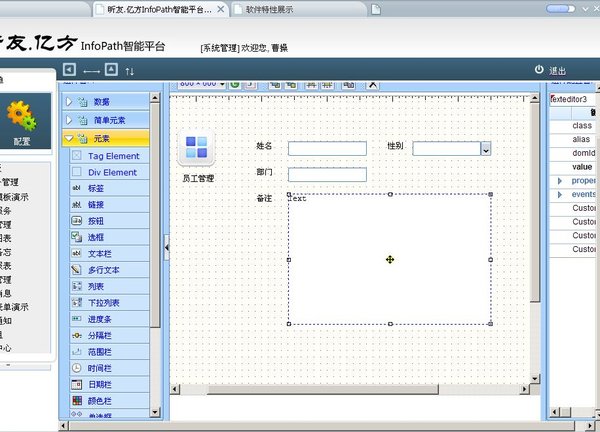Collapse the 元素 category
This screenshot has height=432, width=600.
[x=106, y=139]
